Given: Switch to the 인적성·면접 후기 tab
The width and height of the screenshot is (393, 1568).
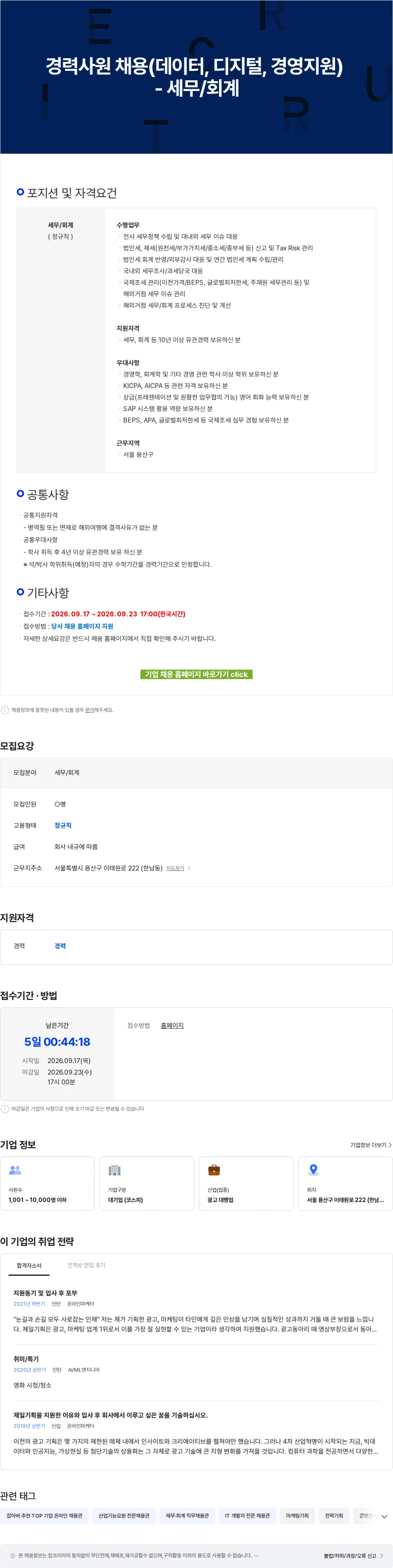Looking at the screenshot, I should click(86, 1266).
